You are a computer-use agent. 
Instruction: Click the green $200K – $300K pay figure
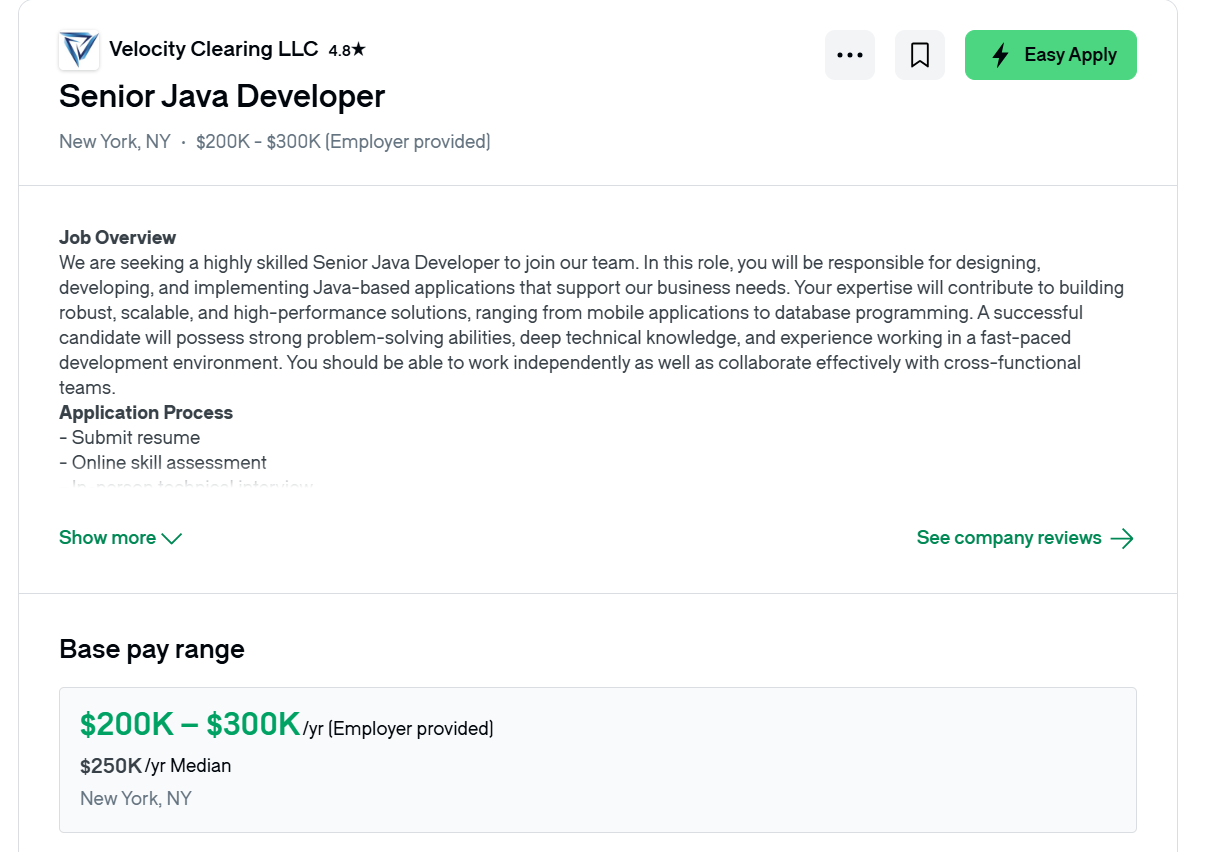(x=190, y=724)
